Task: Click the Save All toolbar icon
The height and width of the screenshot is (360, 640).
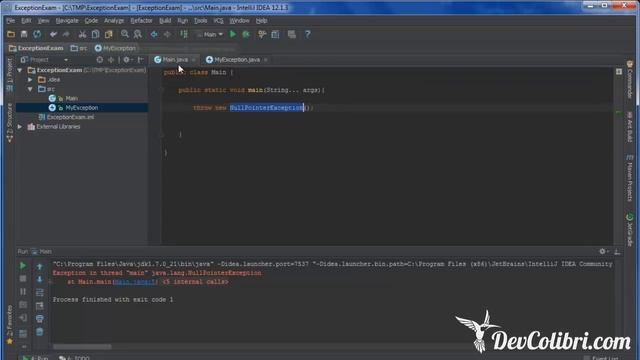Action: 24,34
